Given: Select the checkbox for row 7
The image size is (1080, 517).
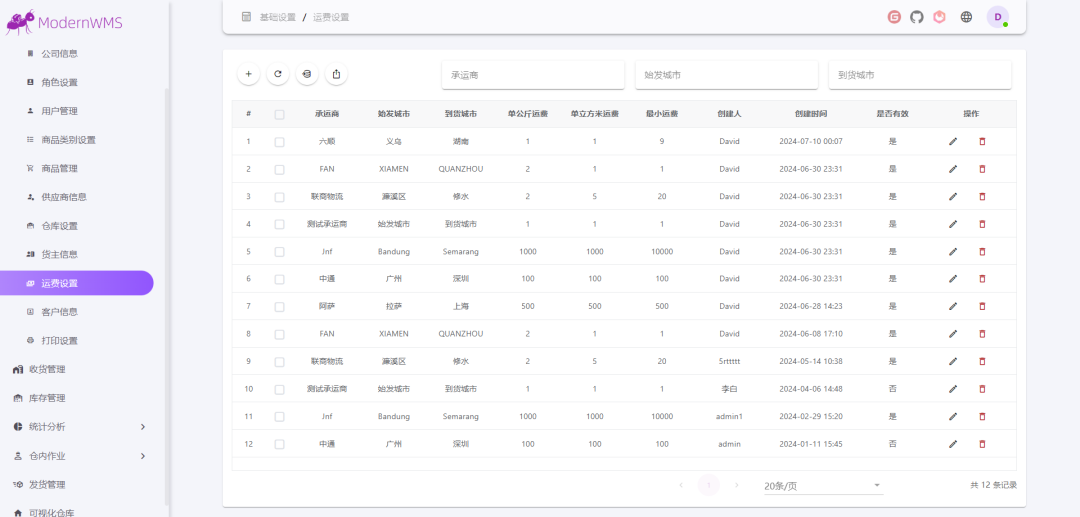Looking at the screenshot, I should (x=279, y=306).
